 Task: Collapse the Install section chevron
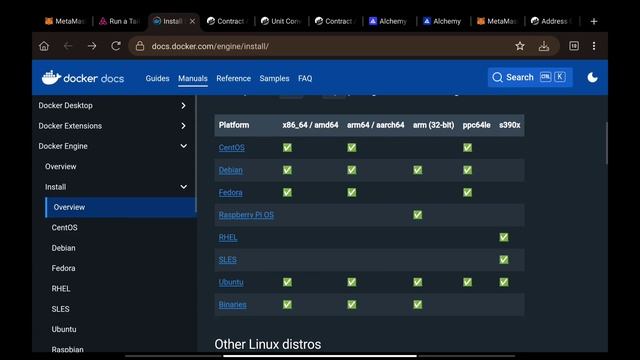coord(184,187)
